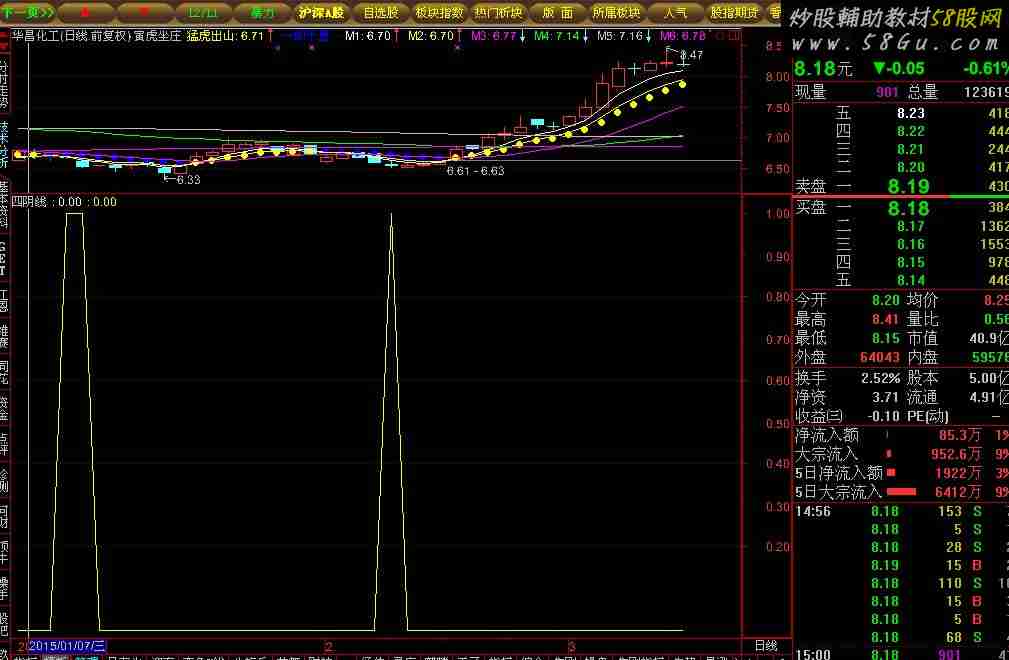
Task: Click the 买盘 buy one price 8.18
Action: (908, 208)
